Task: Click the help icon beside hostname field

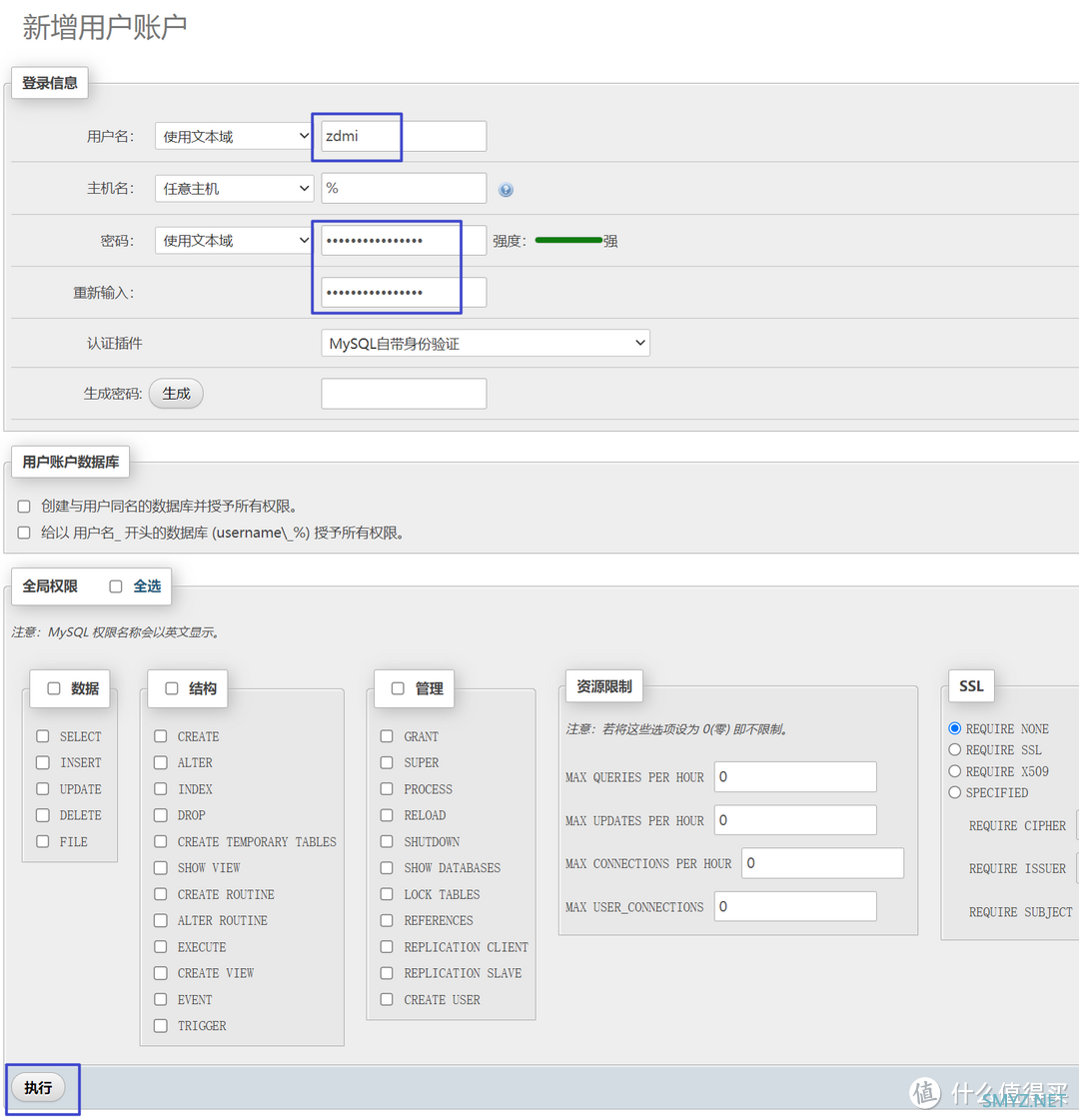Action: coord(506,190)
